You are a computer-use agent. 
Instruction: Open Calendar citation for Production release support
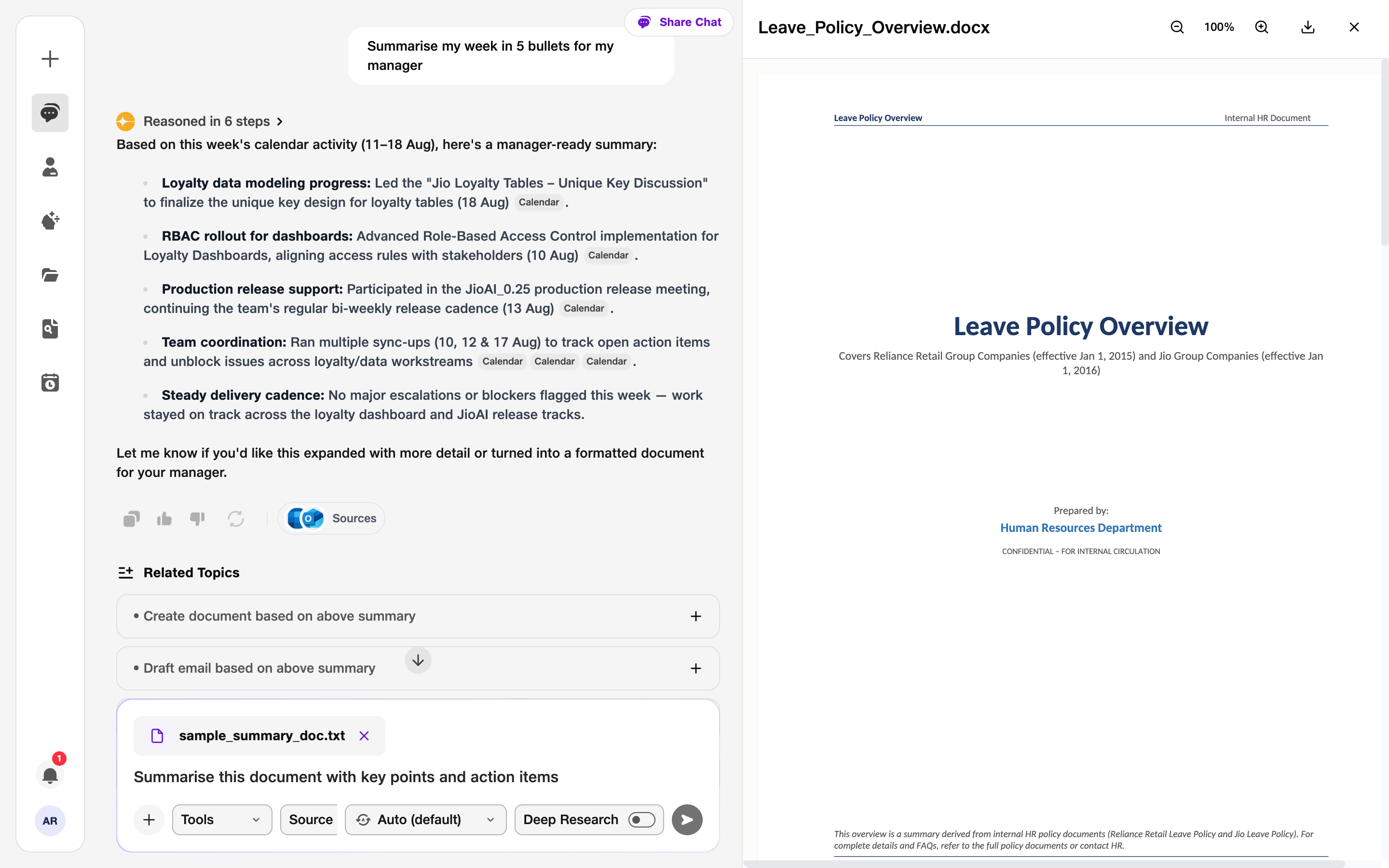[584, 308]
